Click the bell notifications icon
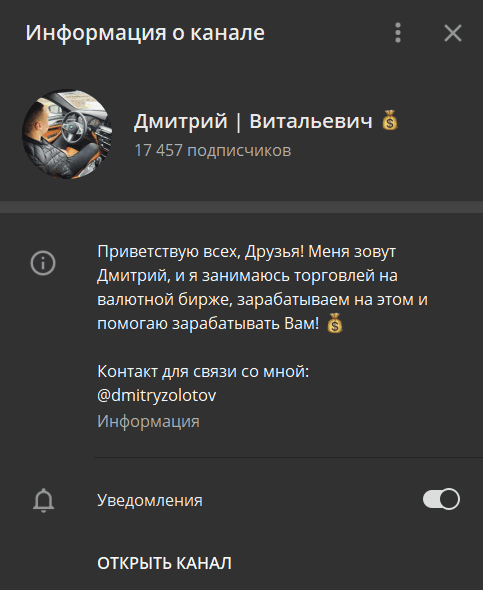 click(44, 500)
